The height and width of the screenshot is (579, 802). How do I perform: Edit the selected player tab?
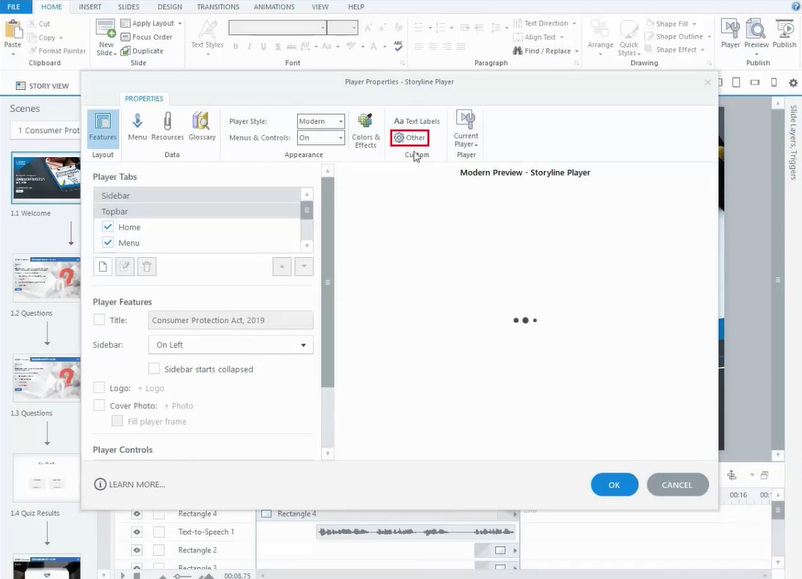click(x=125, y=266)
